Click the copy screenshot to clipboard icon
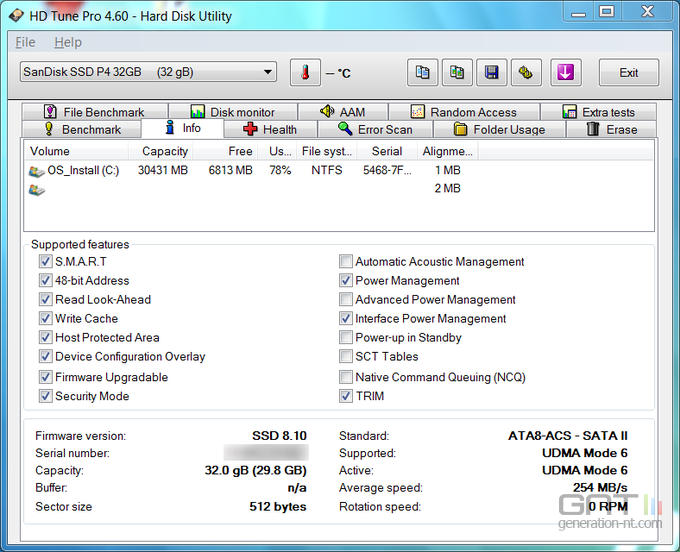The width and height of the screenshot is (680, 552). (x=457, y=72)
